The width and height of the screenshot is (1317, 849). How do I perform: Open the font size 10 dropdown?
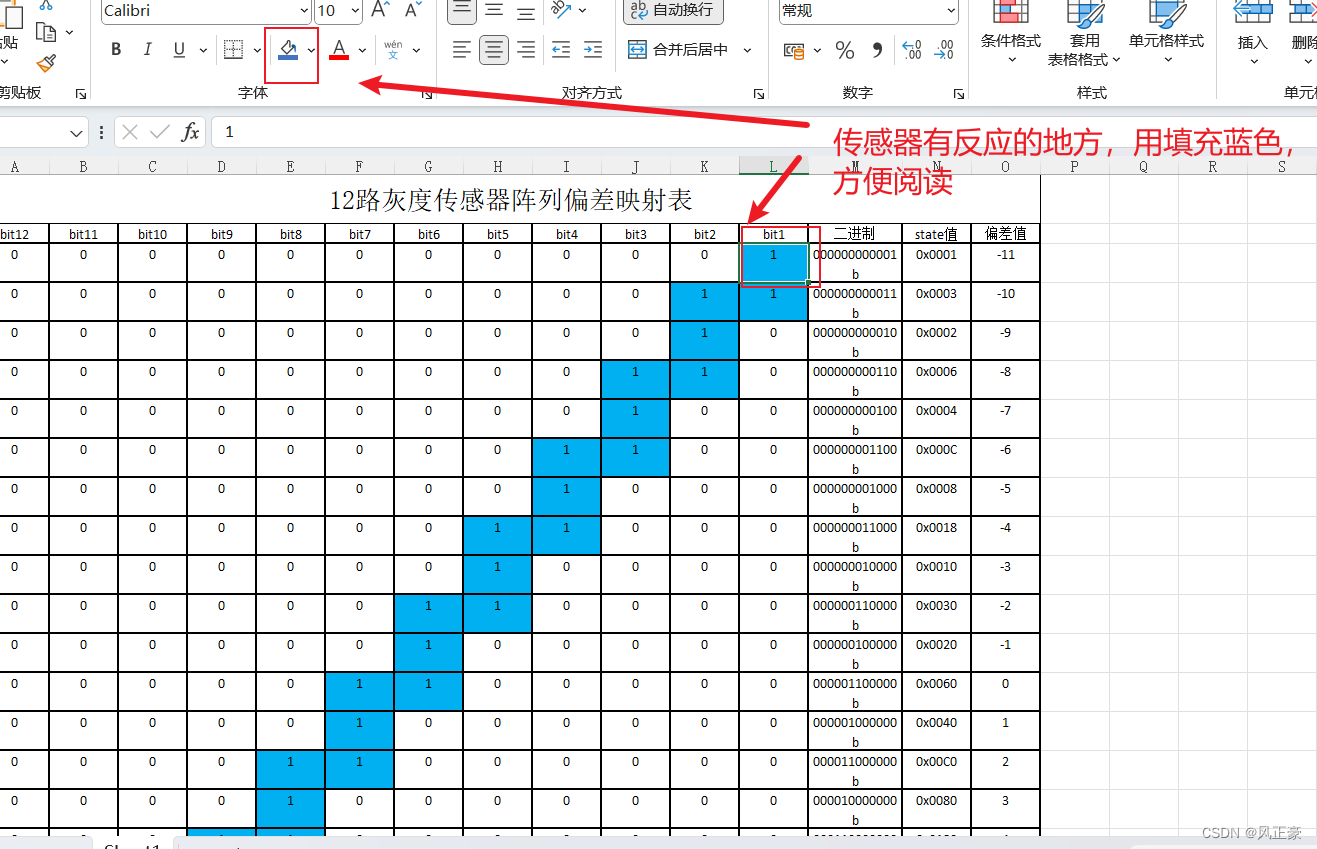[x=353, y=11]
